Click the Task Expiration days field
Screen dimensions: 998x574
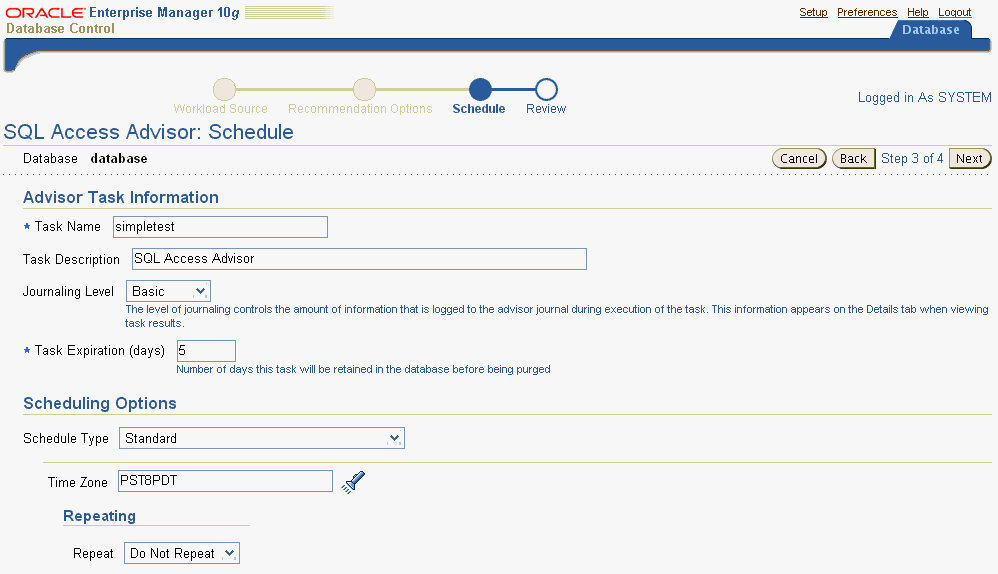pyautogui.click(x=206, y=351)
